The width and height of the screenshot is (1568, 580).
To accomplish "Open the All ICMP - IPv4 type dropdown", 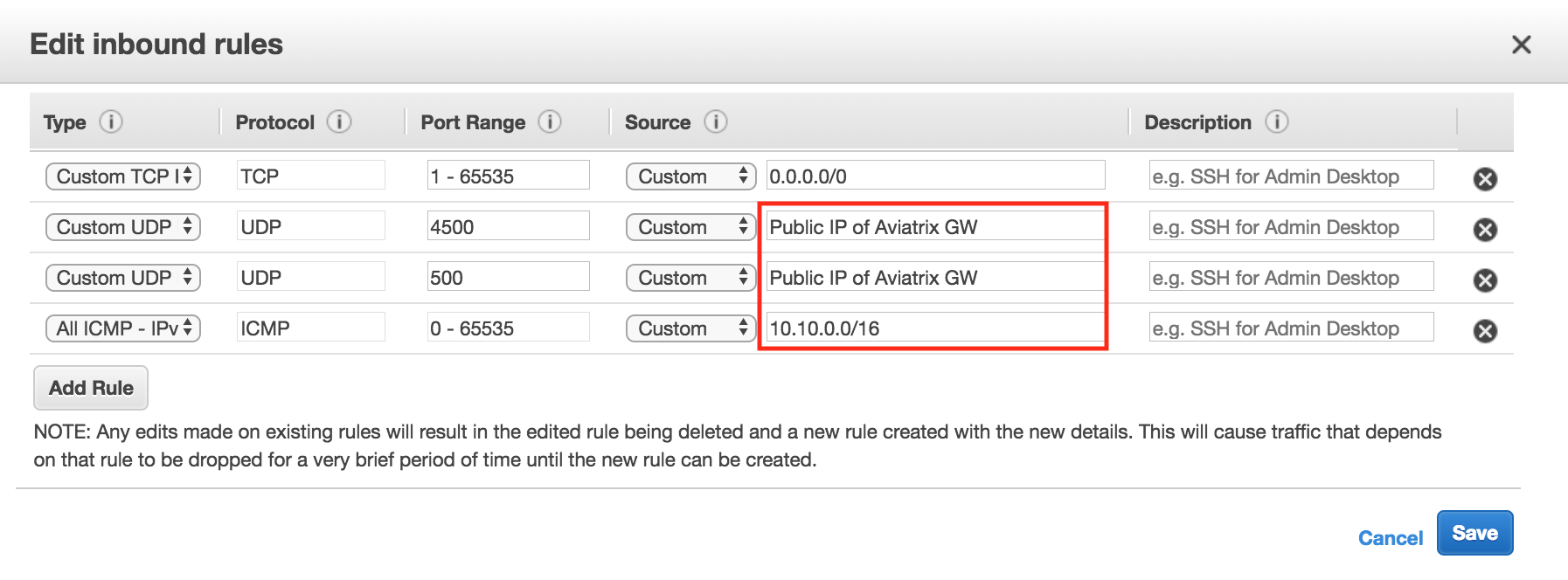I will [123, 328].
